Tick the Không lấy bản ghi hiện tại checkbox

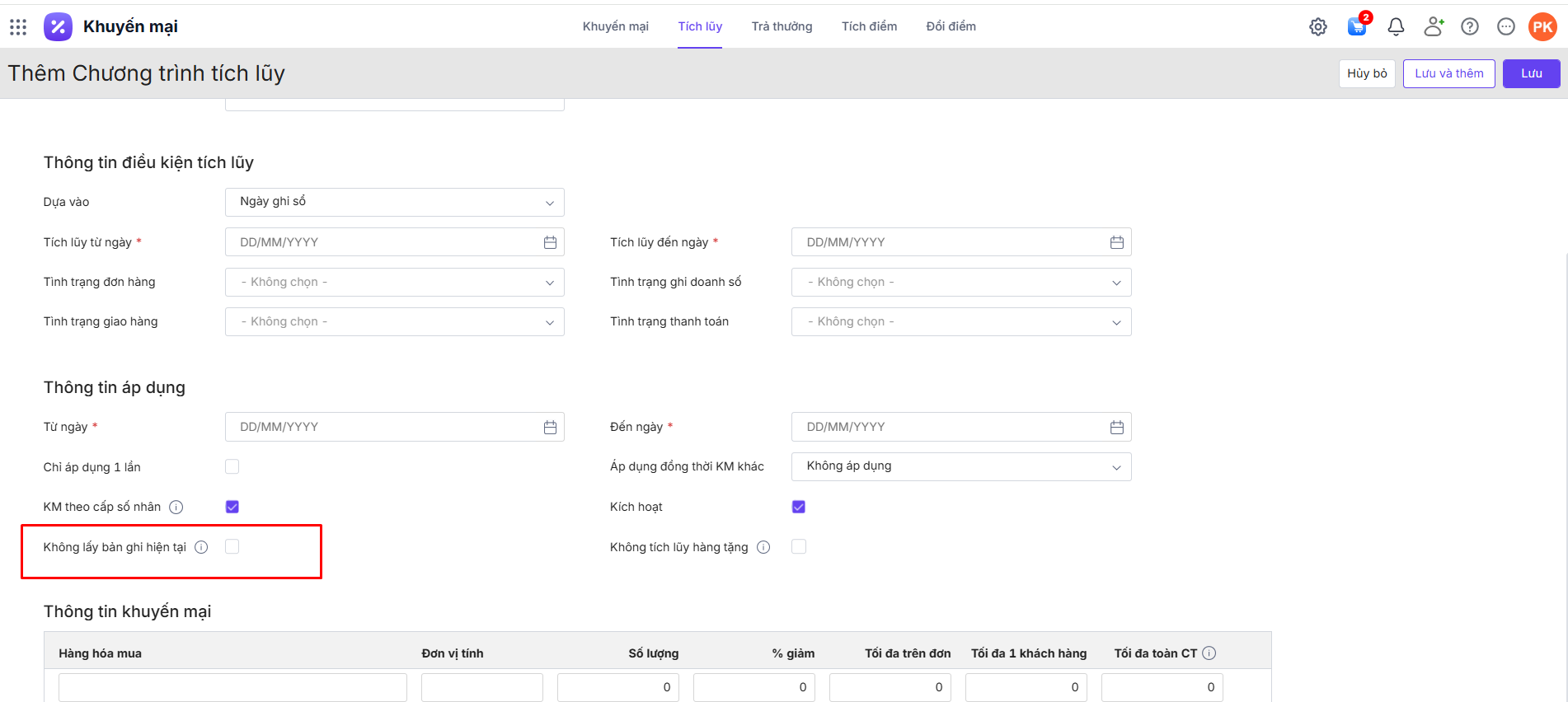point(232,547)
